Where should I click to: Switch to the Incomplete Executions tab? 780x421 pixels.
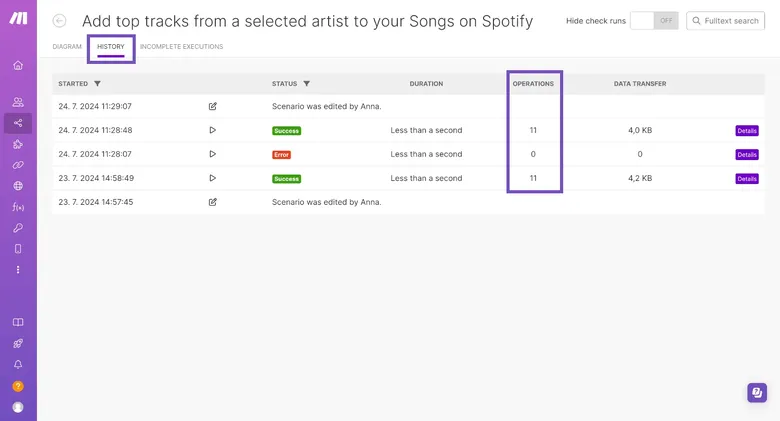pos(182,46)
